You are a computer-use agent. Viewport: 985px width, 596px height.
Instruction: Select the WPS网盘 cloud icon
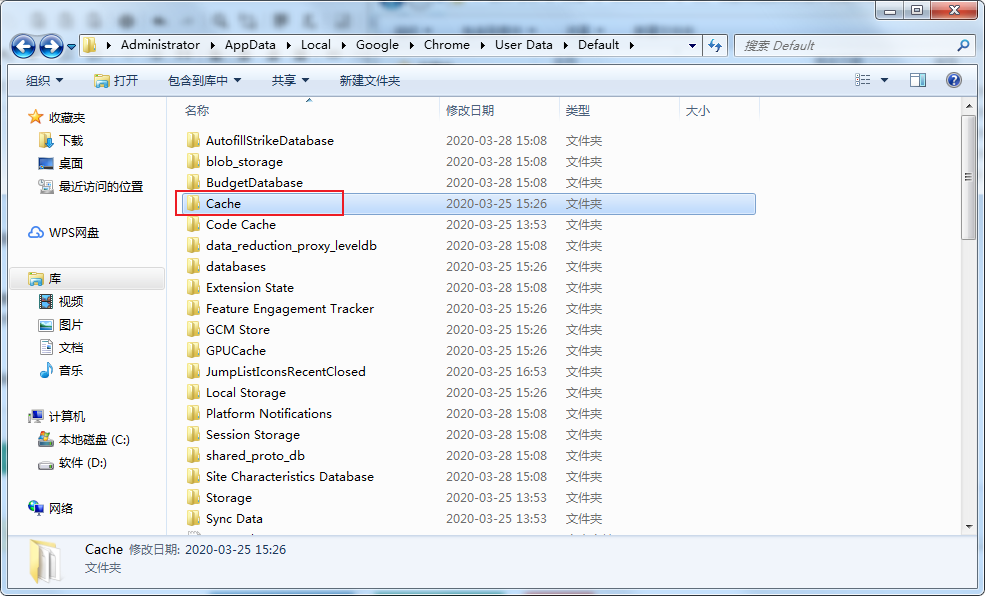[x=36, y=233]
